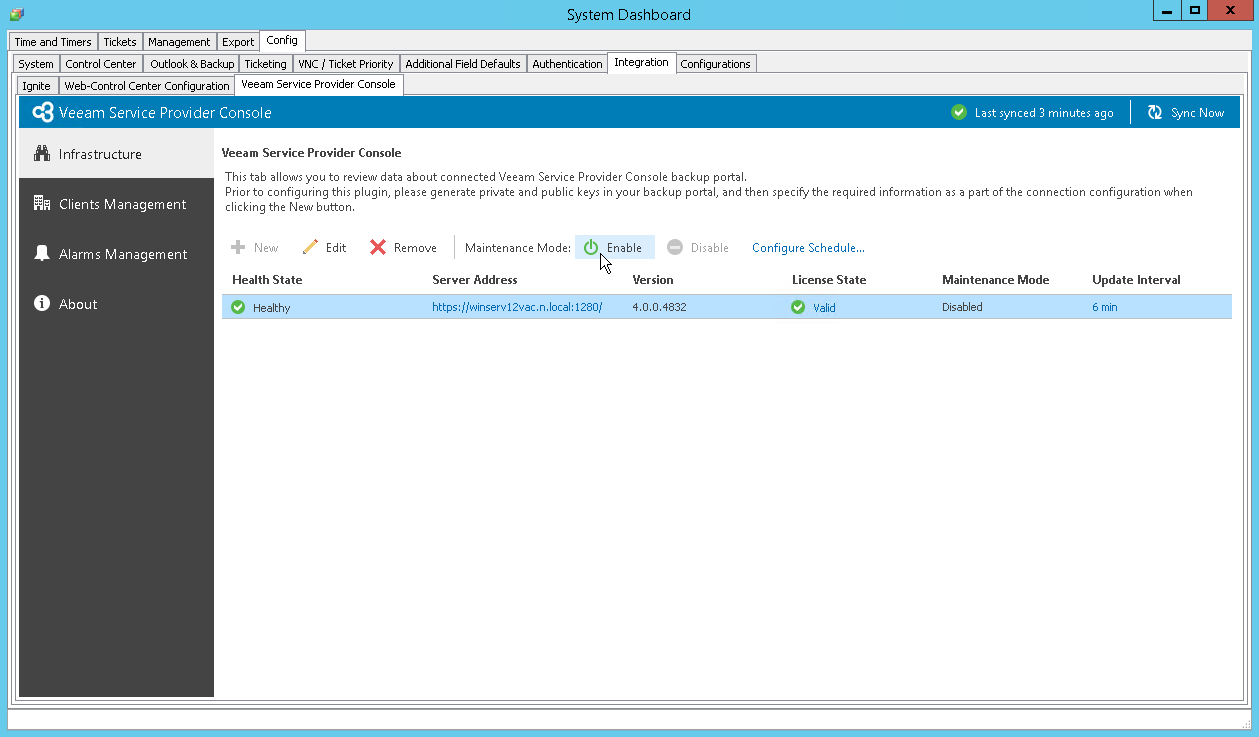Open the Authentication sub-tab
Image resolution: width=1259 pixels, height=737 pixels.
567,64
